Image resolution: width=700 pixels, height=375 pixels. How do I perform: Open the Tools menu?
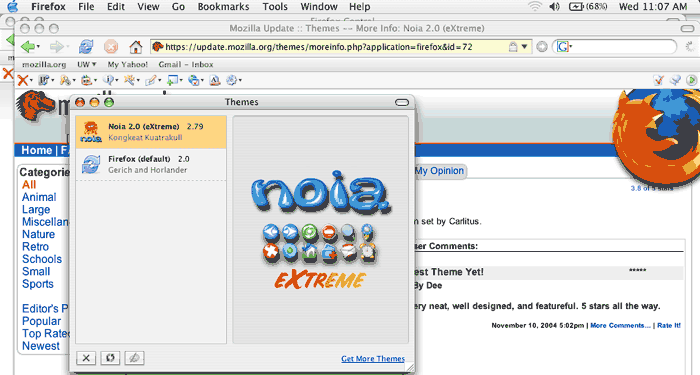pyautogui.click(x=275, y=7)
